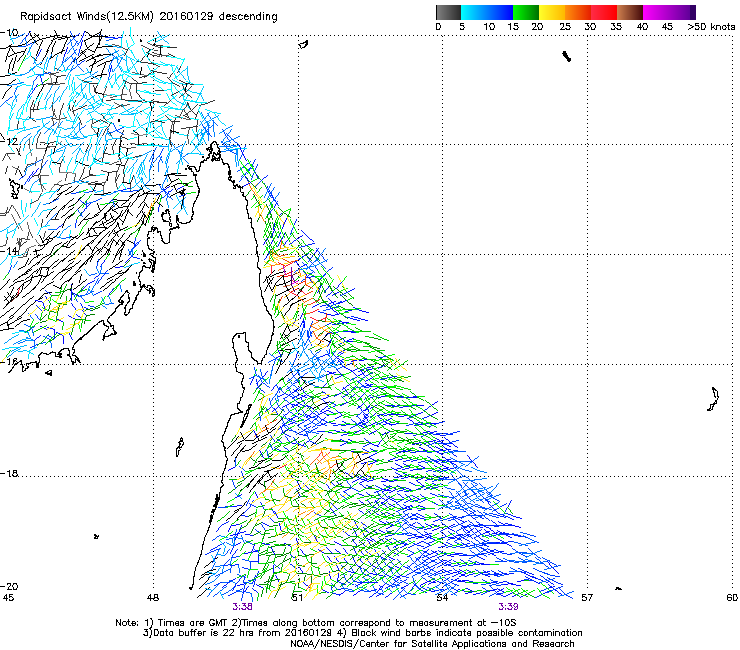Image resolution: width=740 pixels, height=650 pixels.
Task: Select the latitude label '-20'
Action: (9, 586)
